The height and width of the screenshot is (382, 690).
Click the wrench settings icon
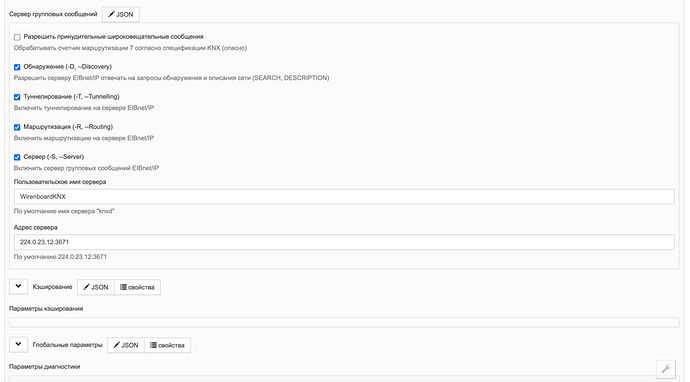(x=666, y=369)
